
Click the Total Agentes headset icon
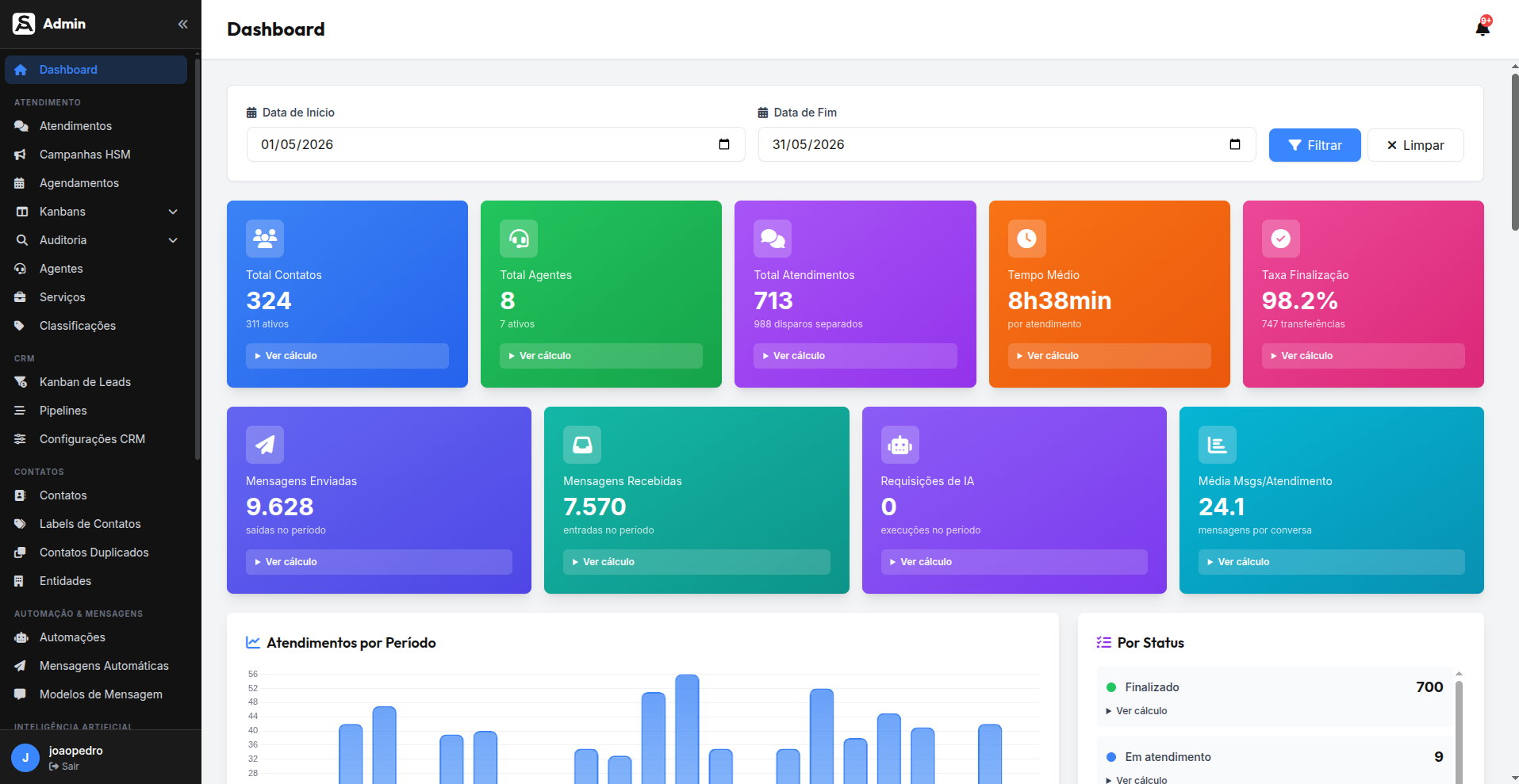point(519,239)
